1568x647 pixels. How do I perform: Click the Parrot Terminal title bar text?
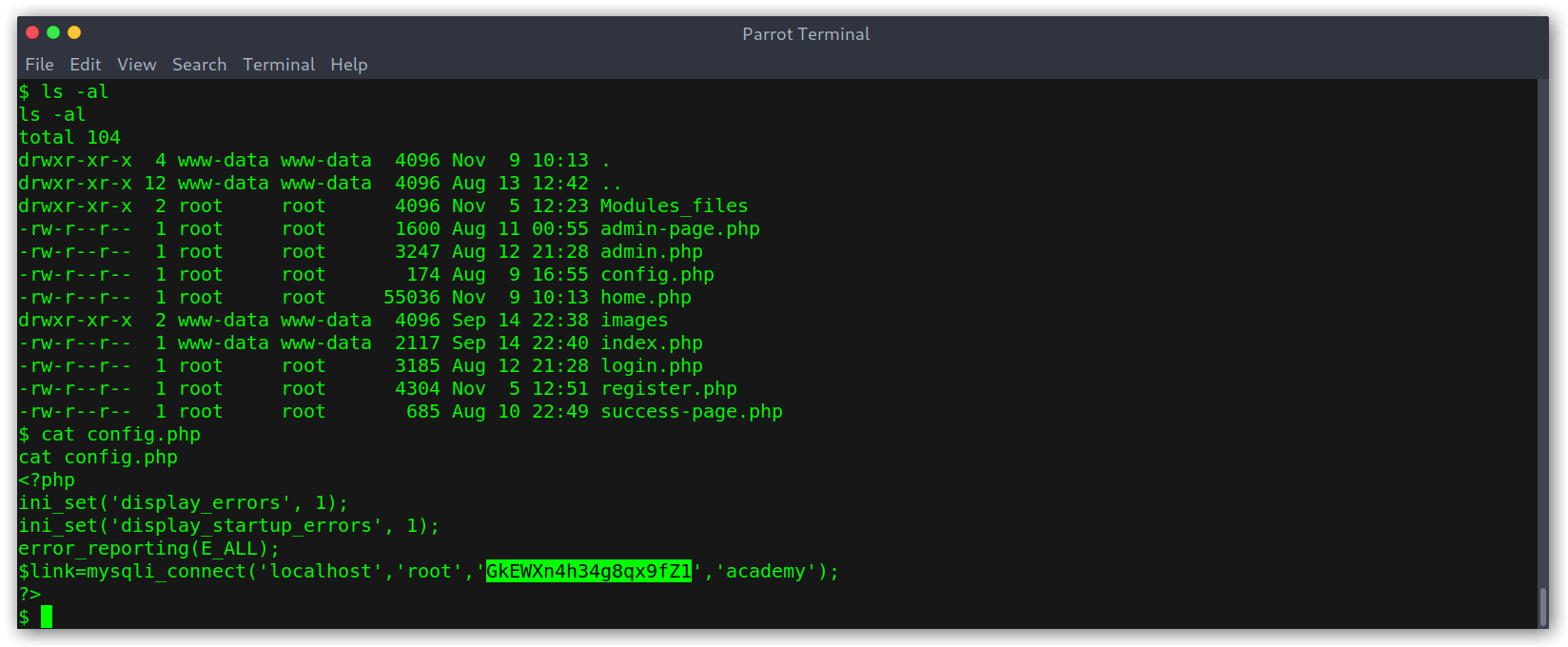tap(806, 34)
